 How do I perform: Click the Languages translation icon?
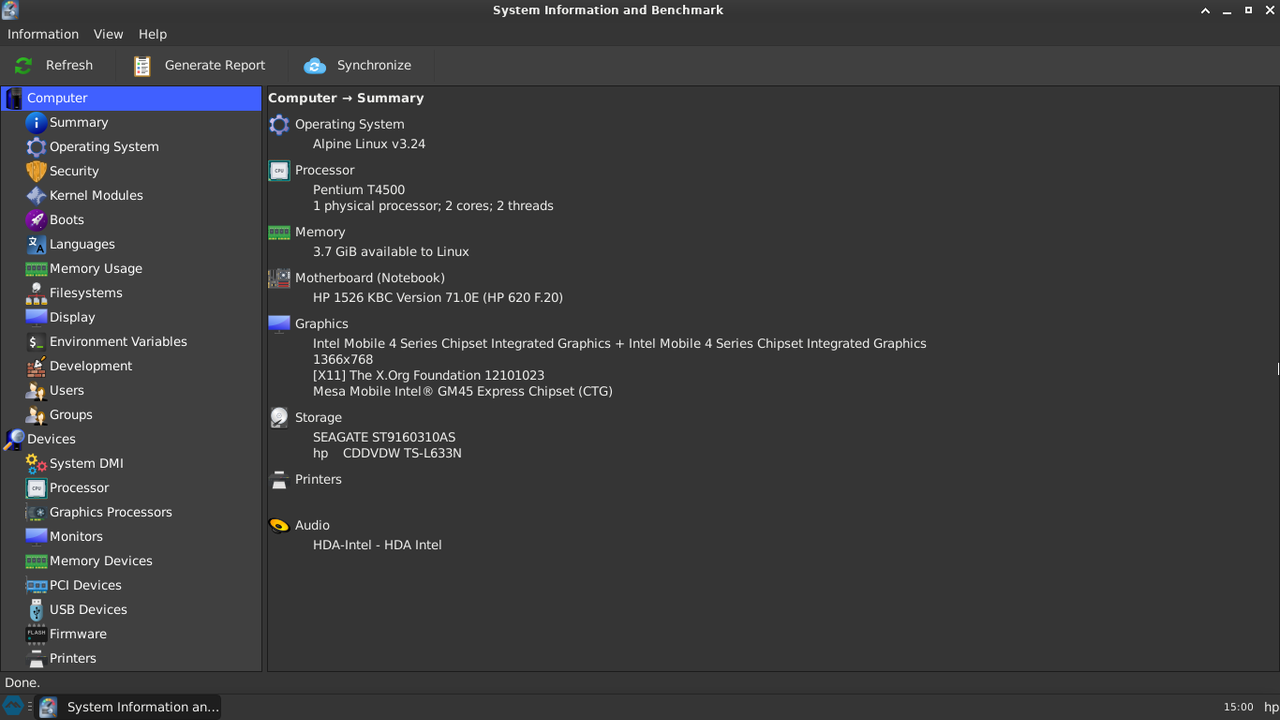click(36, 244)
